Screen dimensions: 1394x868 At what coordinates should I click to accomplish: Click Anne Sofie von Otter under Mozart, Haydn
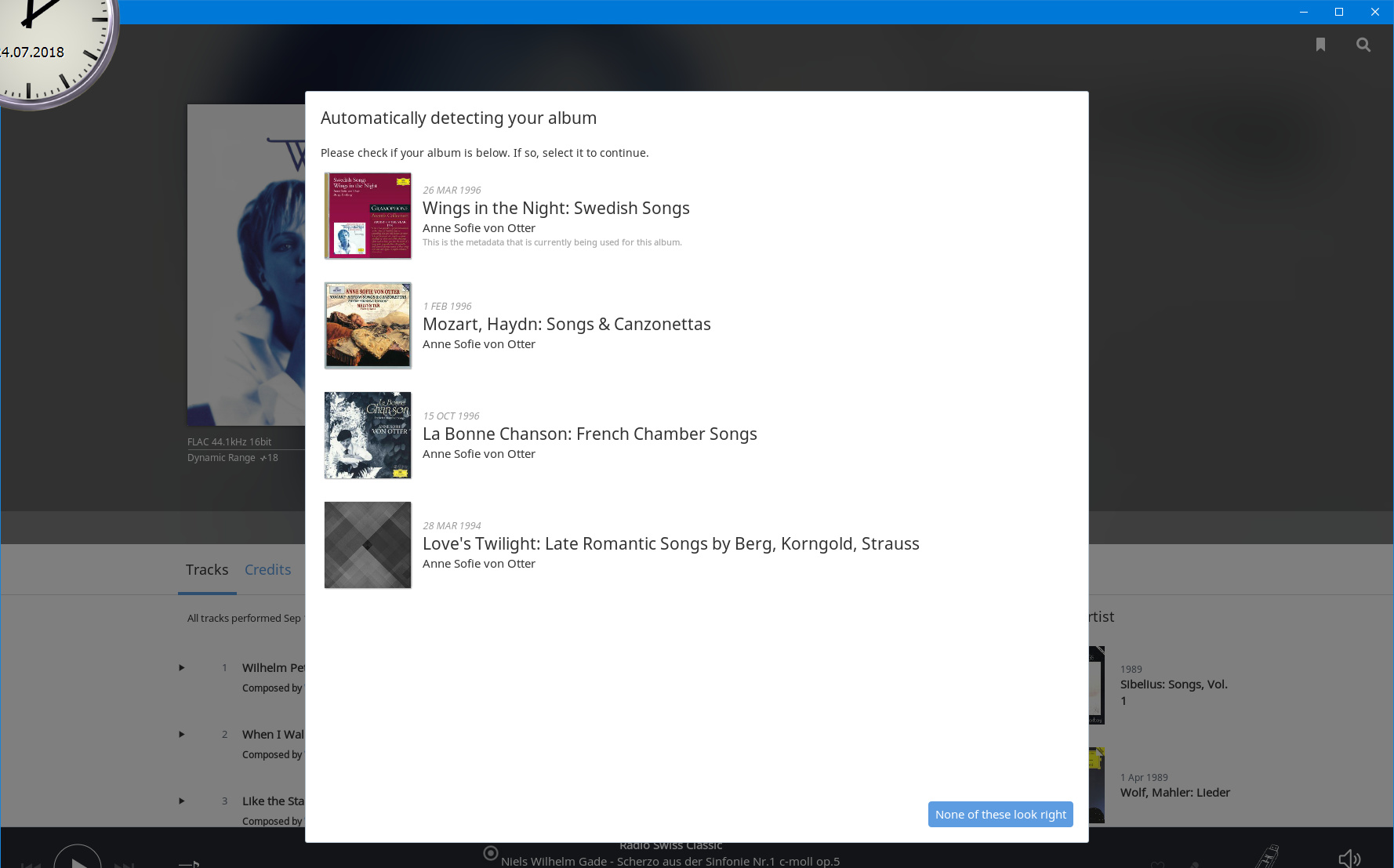[x=479, y=344]
